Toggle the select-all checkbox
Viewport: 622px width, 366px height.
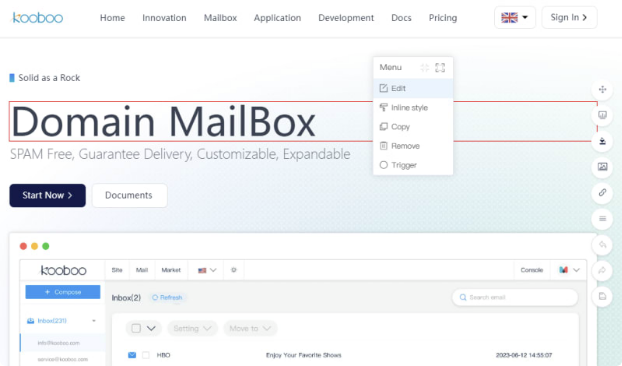tap(136, 328)
